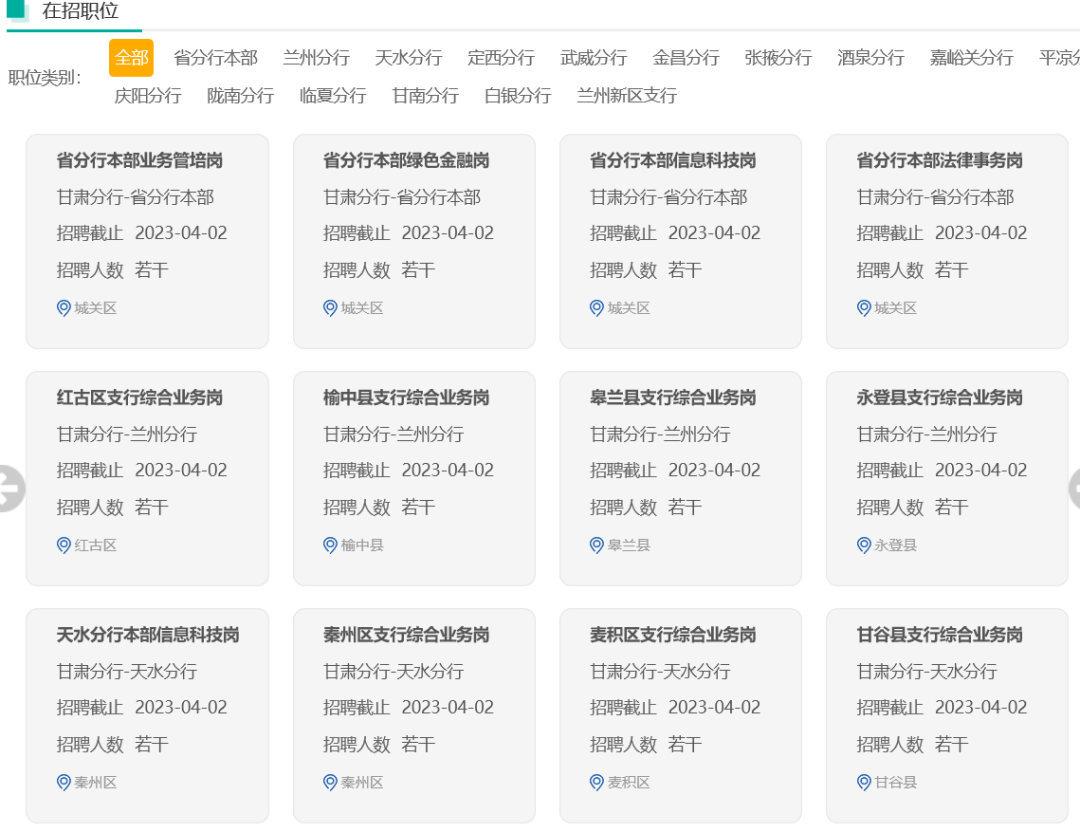
Task: Select 省分行本部业务管培岗 job card
Action: click(x=147, y=240)
